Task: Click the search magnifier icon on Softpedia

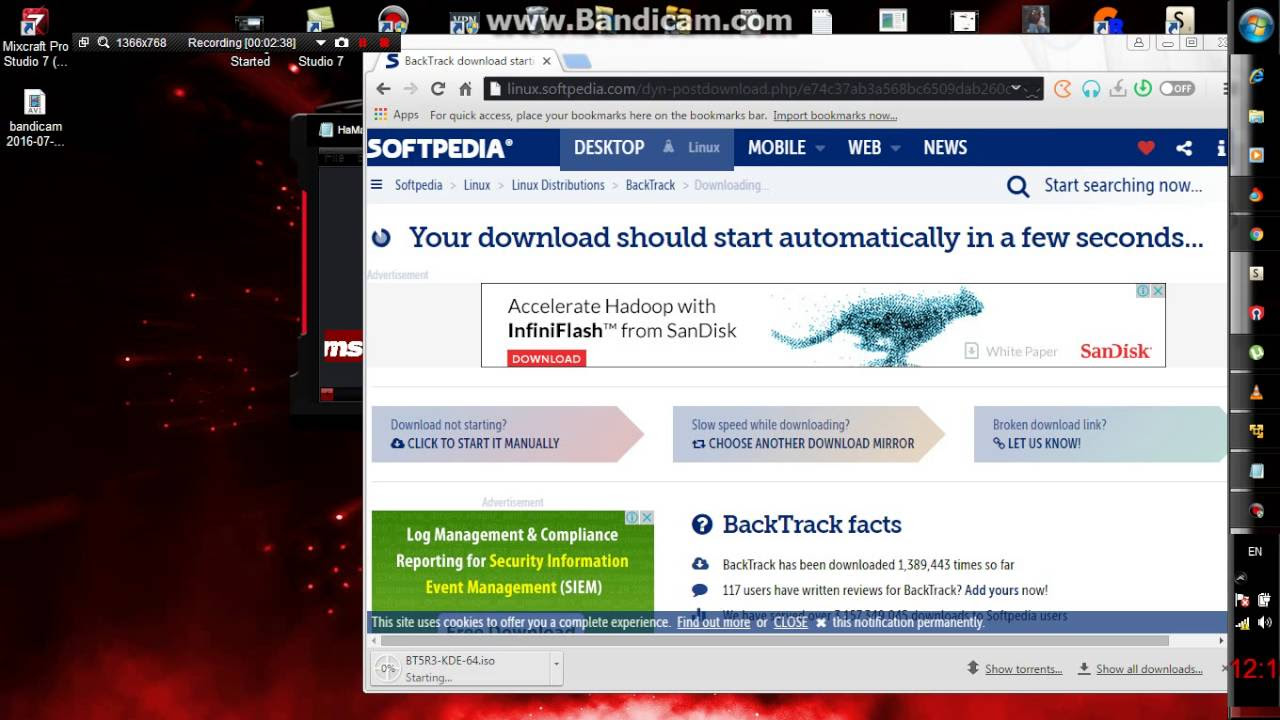Action: tap(1018, 186)
